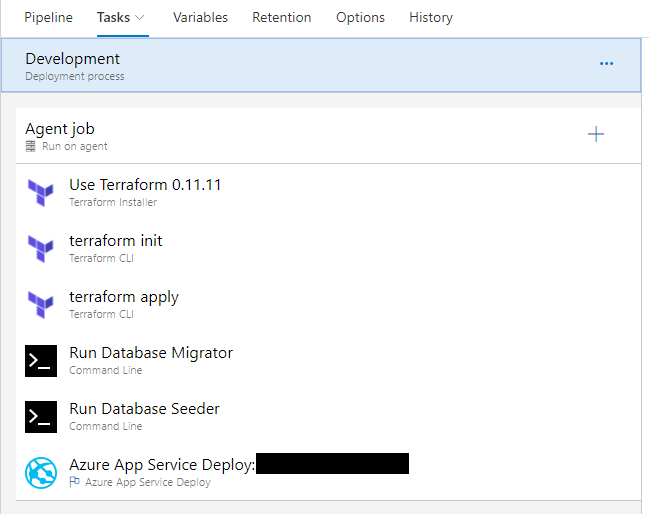
Task: Click the terraform apply task icon
Action: (41, 304)
